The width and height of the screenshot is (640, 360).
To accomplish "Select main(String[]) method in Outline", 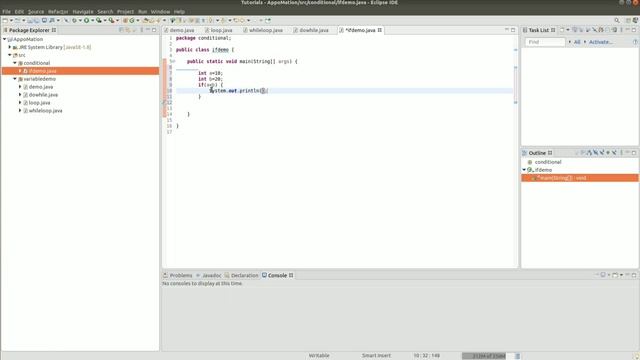I will pyautogui.click(x=580, y=178).
